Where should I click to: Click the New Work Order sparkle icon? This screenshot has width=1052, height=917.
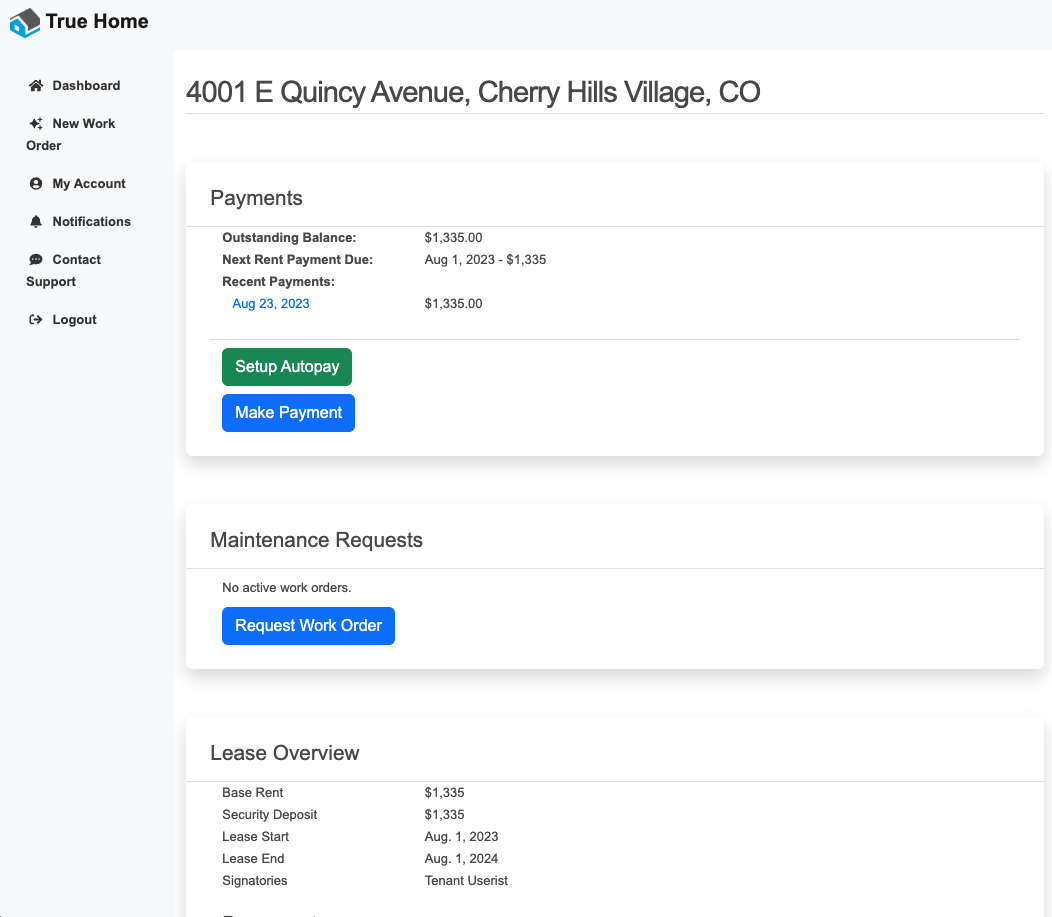[x=36, y=124]
